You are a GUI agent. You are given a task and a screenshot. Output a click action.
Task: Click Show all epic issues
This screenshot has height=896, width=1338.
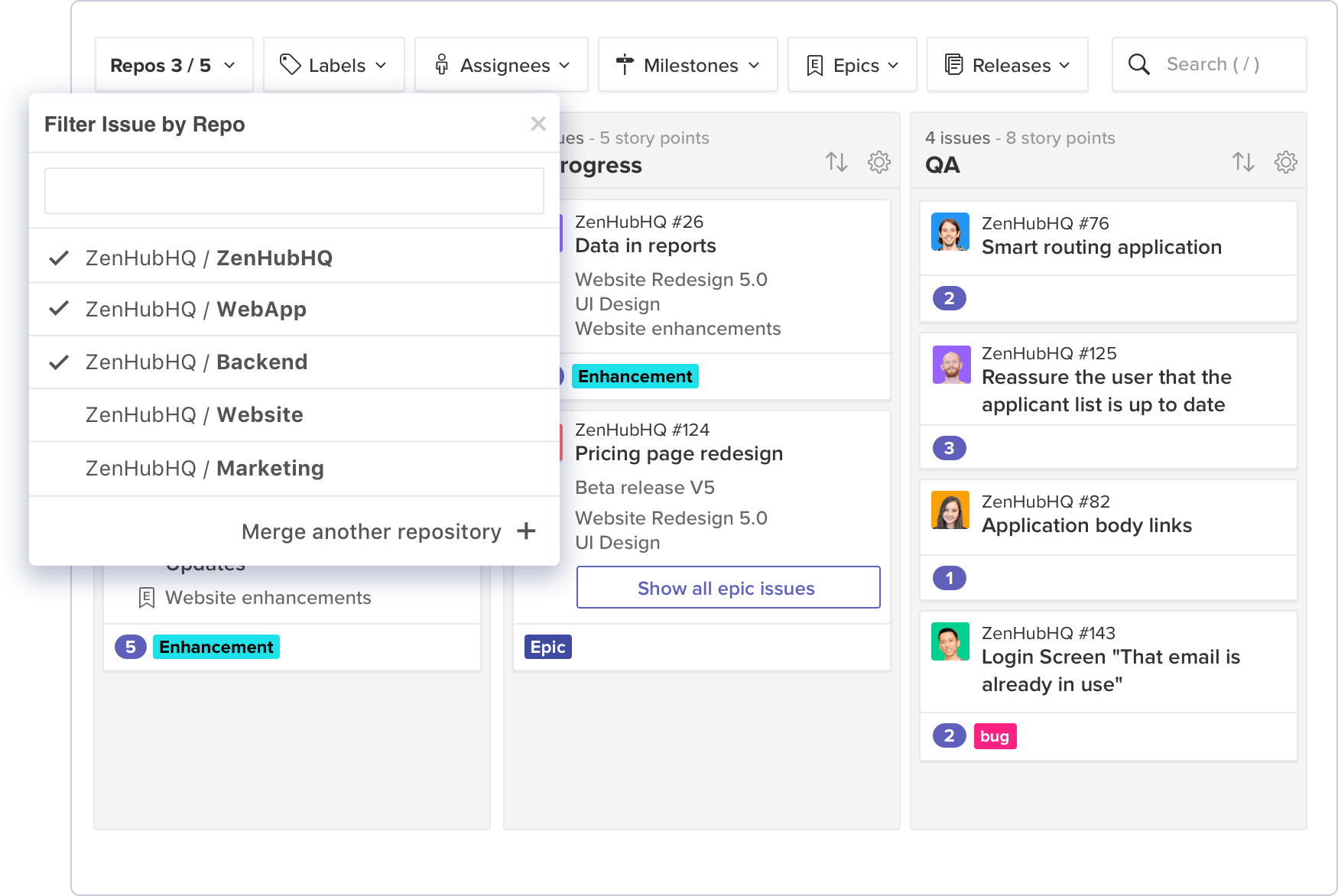726,587
